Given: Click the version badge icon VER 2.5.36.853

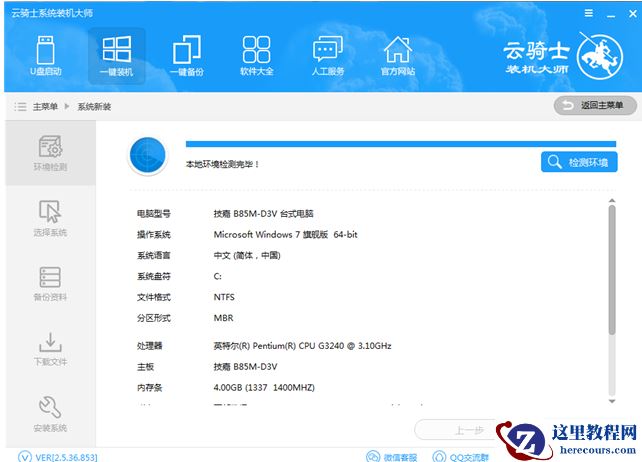Looking at the screenshot, I should (x=25, y=457).
